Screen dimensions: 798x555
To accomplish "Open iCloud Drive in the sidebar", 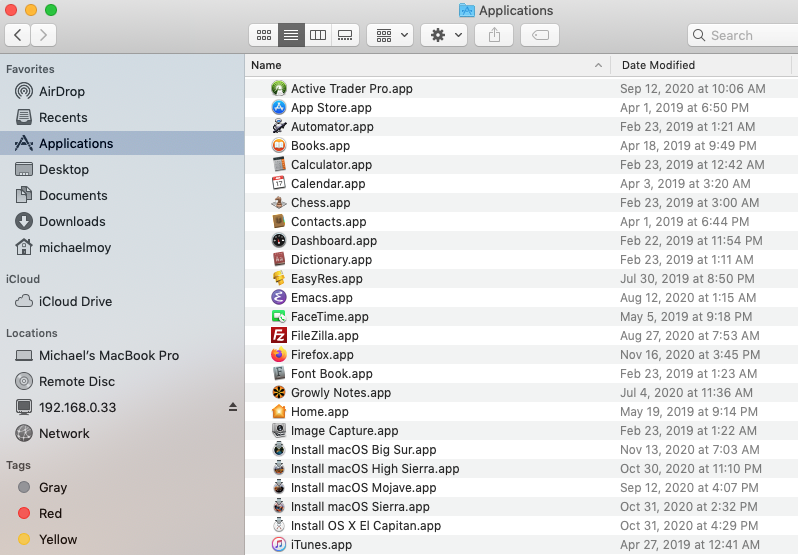I will click(122, 301).
